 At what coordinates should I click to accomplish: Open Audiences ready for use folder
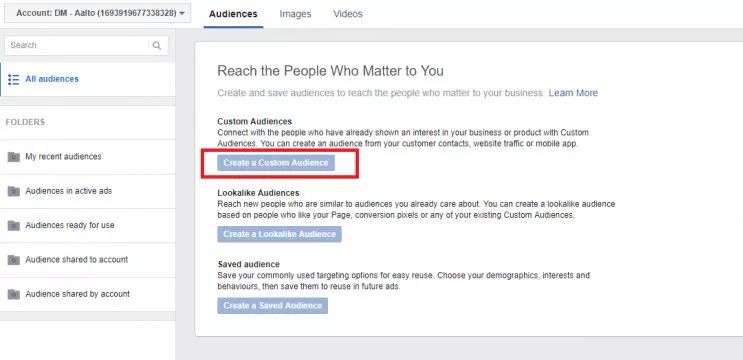(x=87, y=225)
